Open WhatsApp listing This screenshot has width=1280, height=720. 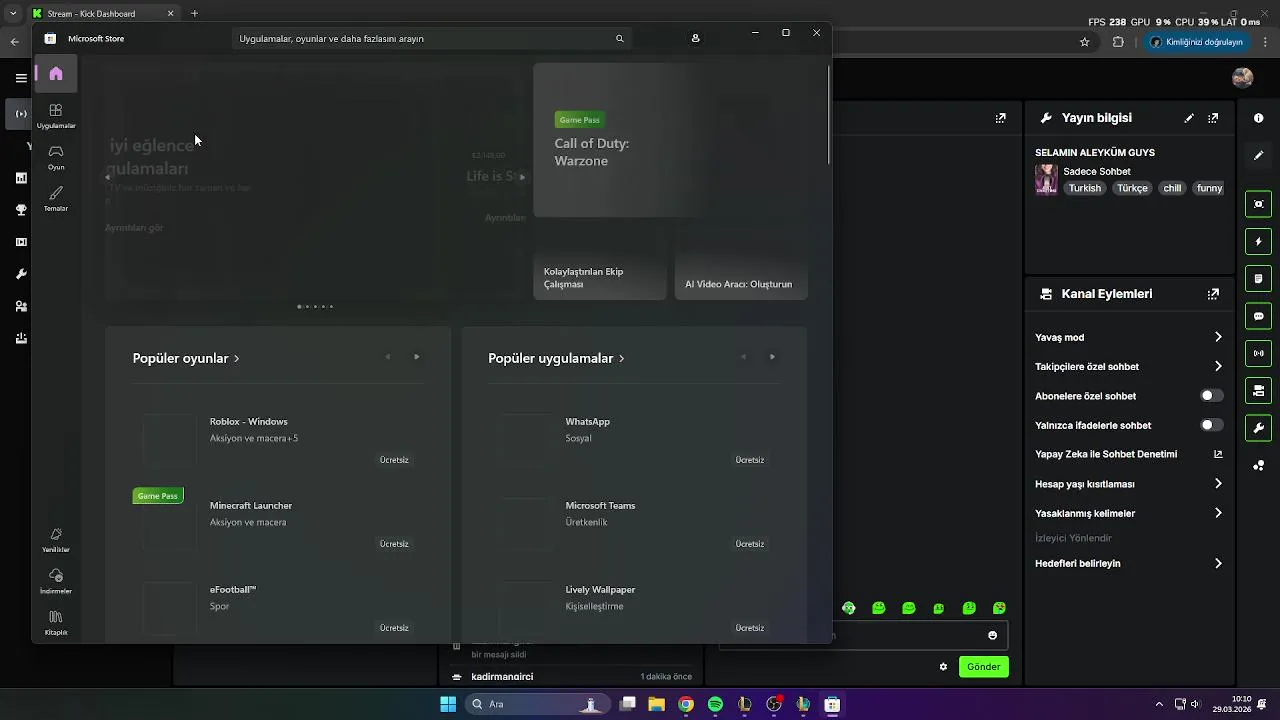(634, 440)
